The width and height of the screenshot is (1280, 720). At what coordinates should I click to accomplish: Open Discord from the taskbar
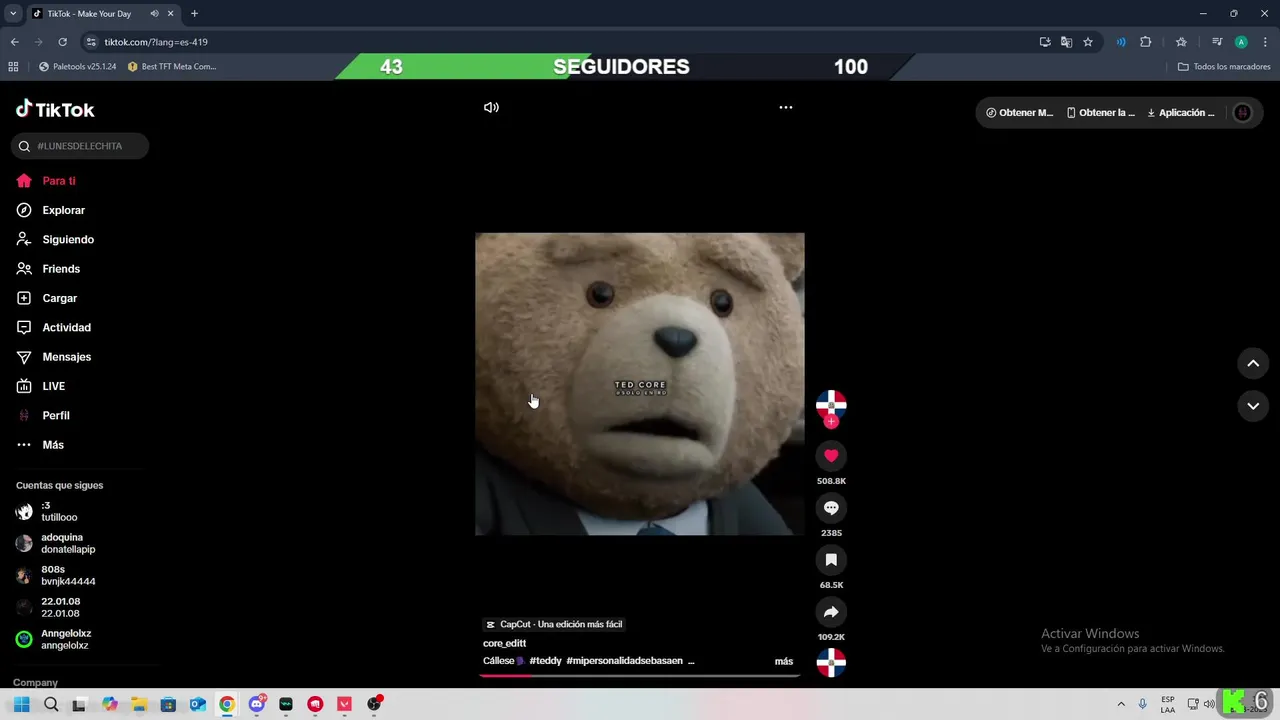[257, 704]
